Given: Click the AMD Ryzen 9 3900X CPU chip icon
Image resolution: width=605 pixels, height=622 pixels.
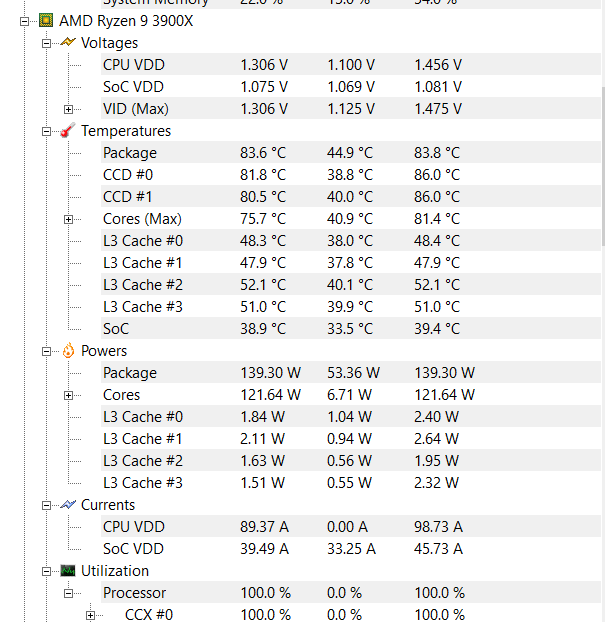Looking at the screenshot, I should coord(46,21).
